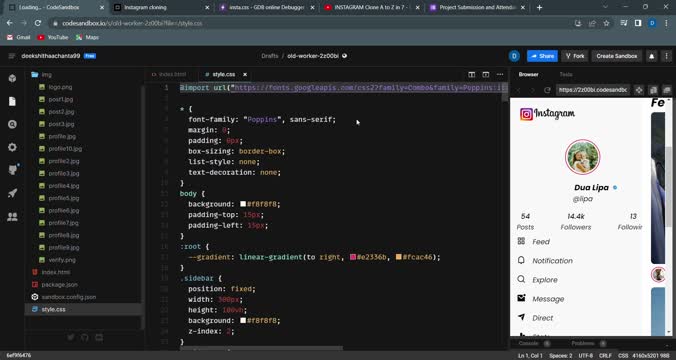This screenshot has height=360, width=676.
Task: Open the header three-dot overflow menu
Action: [667, 56]
